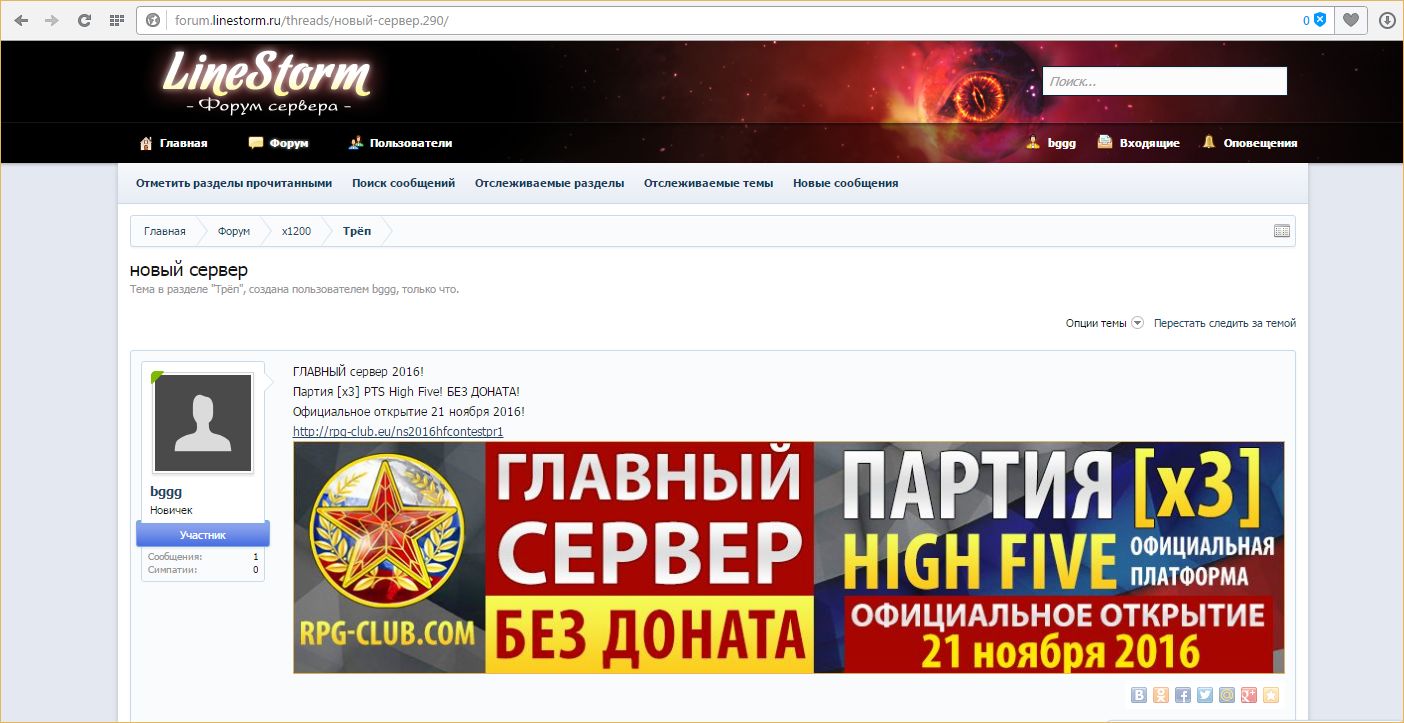Share the post on VKontakte

[1138, 695]
